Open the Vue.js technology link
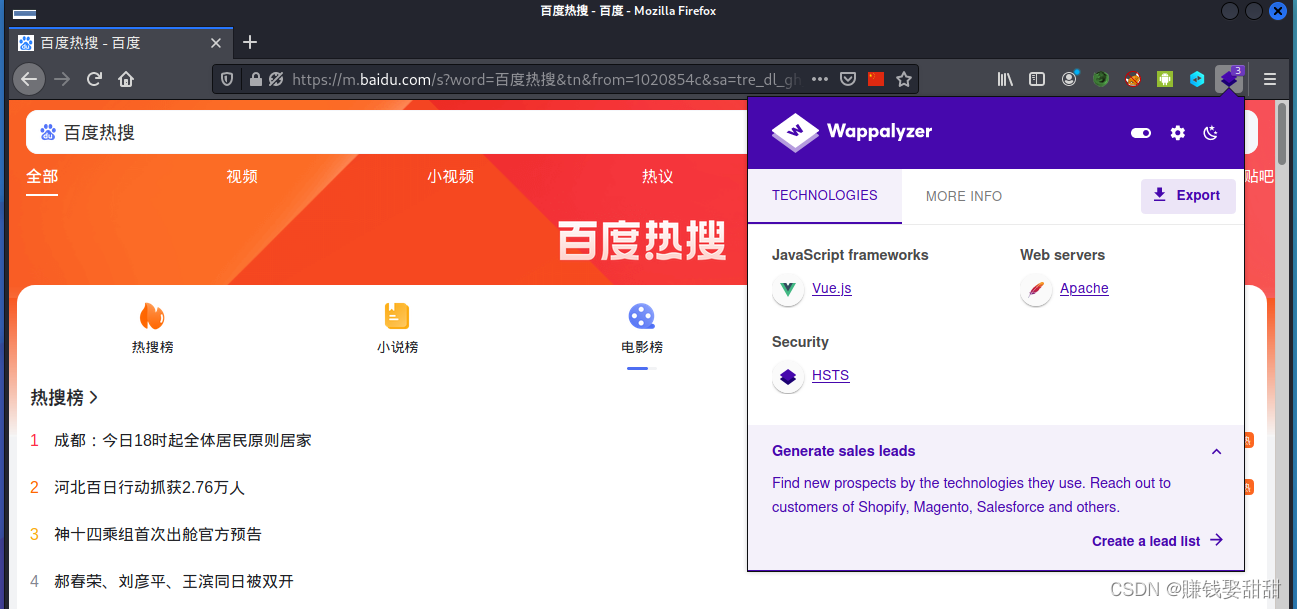The image size is (1297, 609). pyautogui.click(x=832, y=289)
